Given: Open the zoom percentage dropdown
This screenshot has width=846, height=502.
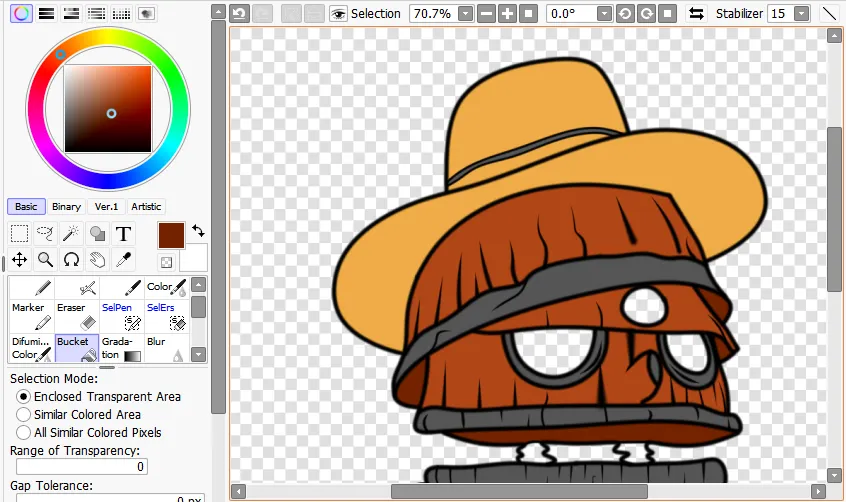Looking at the screenshot, I should tap(466, 13).
